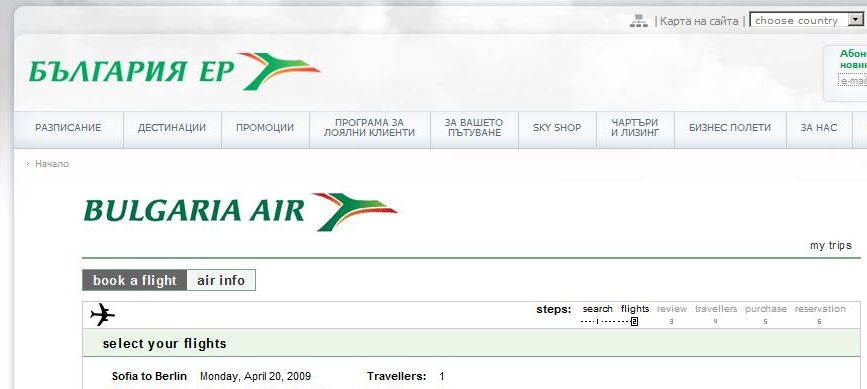Click the arrow of choose country combo box
The height and width of the screenshot is (389, 867).
[856, 20]
